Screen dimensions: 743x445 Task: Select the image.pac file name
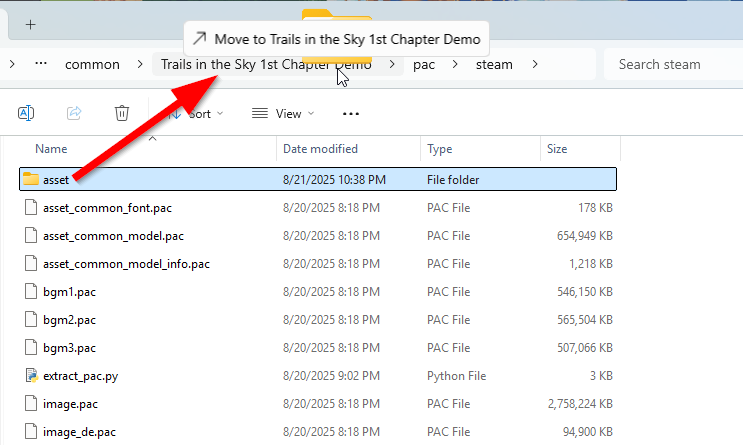pos(71,404)
